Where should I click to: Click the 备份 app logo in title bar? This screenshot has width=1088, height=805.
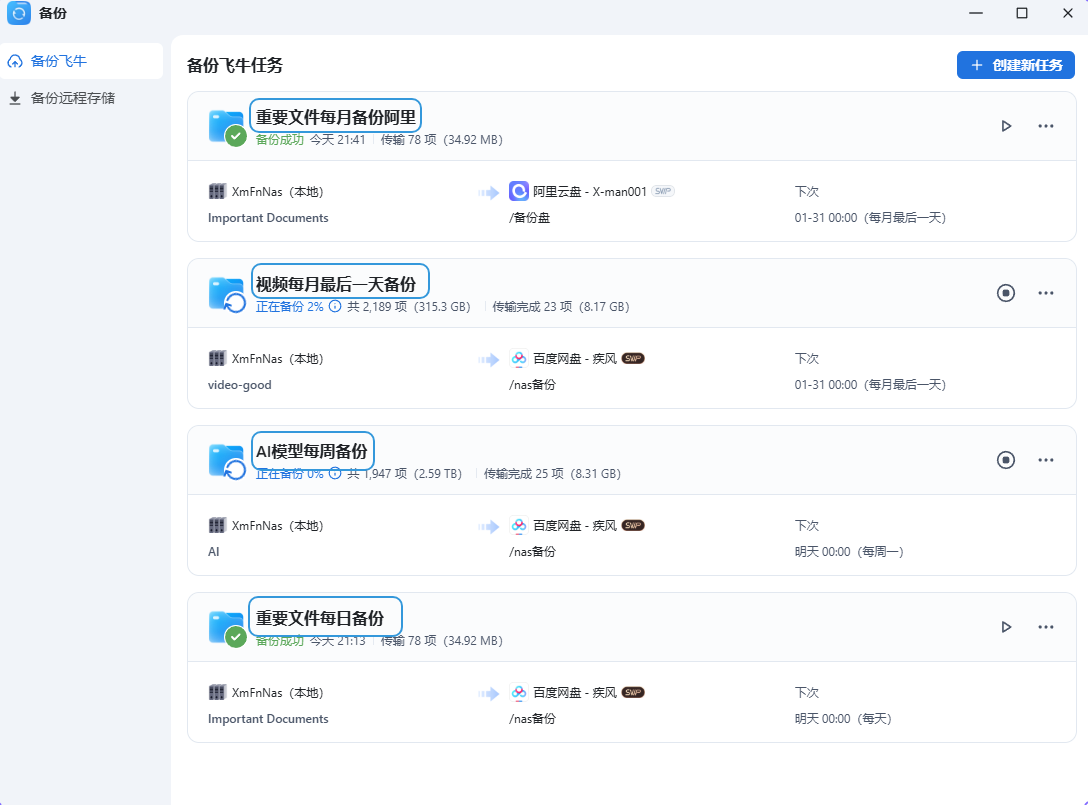click(19, 13)
